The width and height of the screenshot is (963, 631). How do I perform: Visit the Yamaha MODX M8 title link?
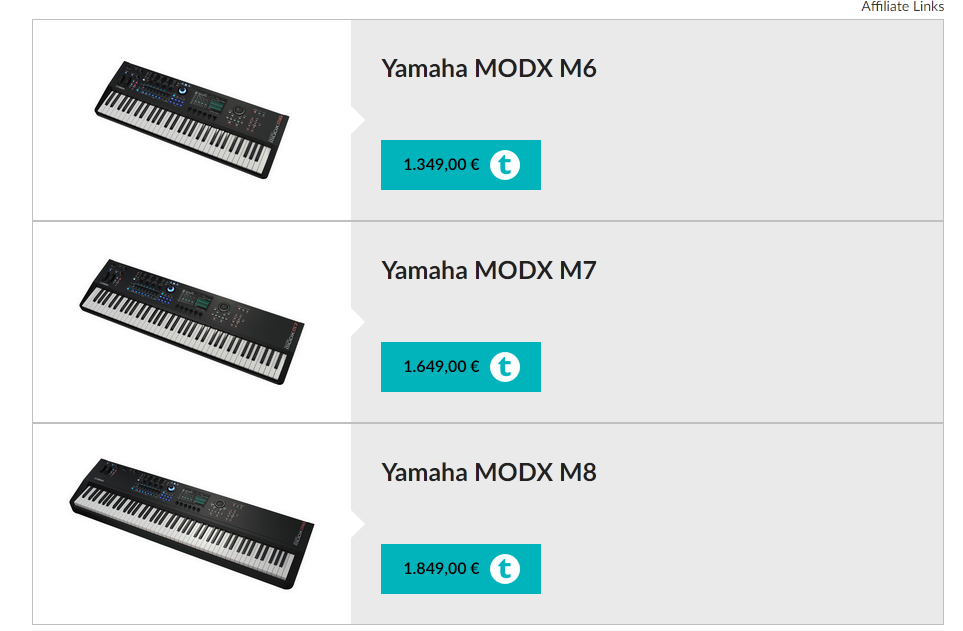click(489, 472)
